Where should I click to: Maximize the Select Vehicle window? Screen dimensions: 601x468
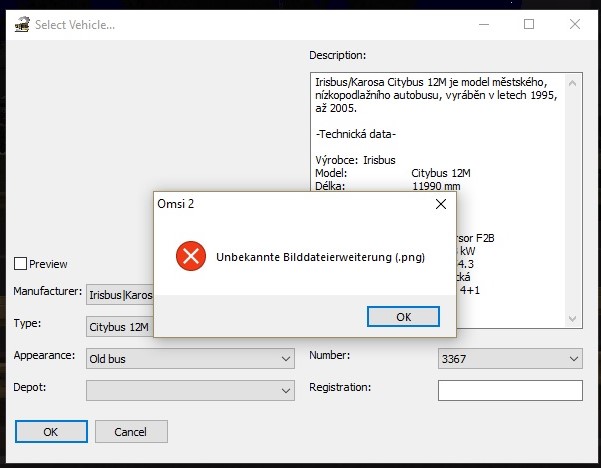(529, 24)
